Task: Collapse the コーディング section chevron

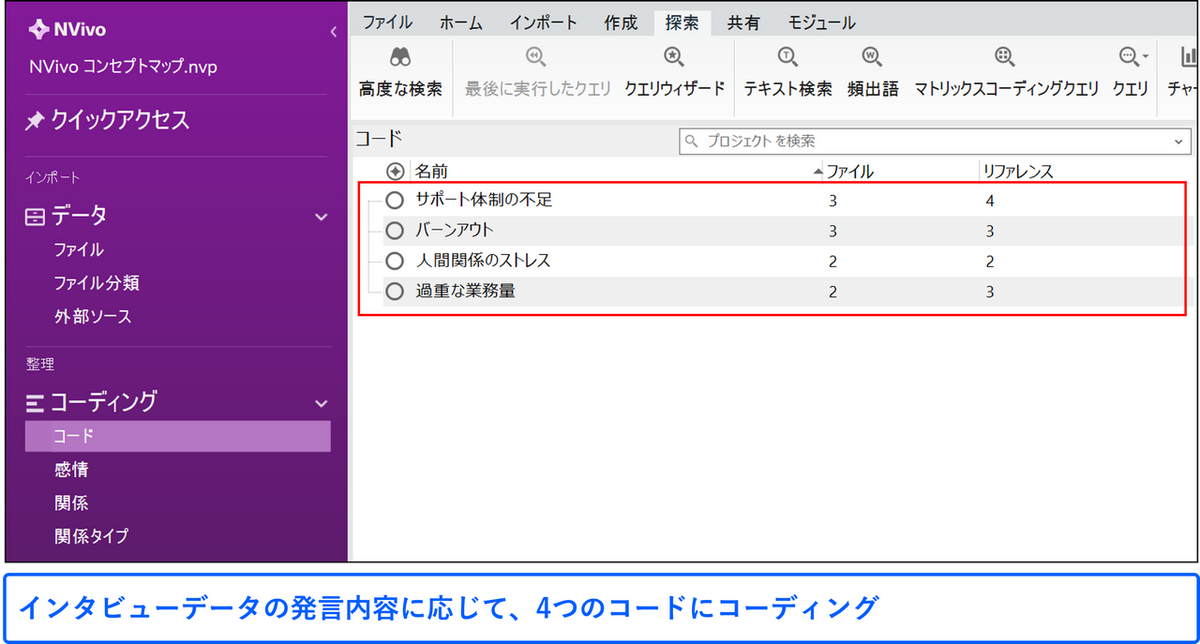Action: [x=321, y=403]
